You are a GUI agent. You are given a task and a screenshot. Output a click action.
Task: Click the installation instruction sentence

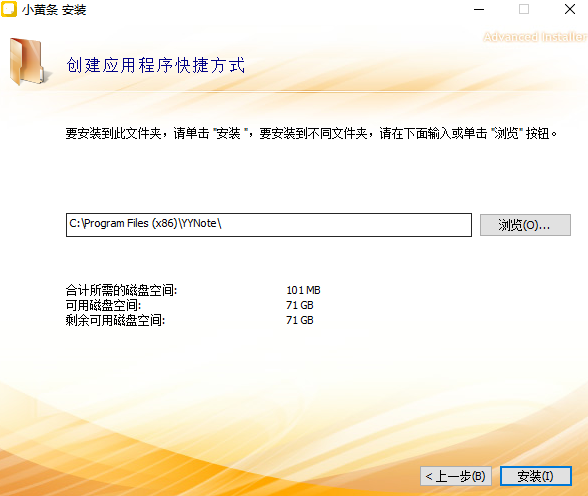pyautogui.click(x=311, y=133)
